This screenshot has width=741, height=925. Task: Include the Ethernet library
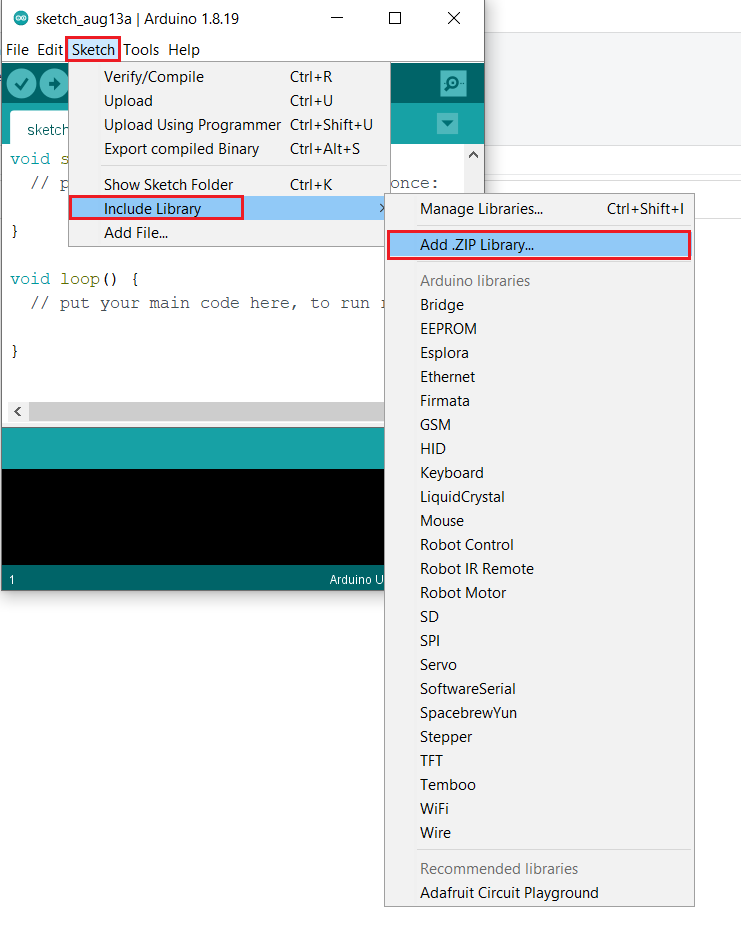(x=539, y=377)
